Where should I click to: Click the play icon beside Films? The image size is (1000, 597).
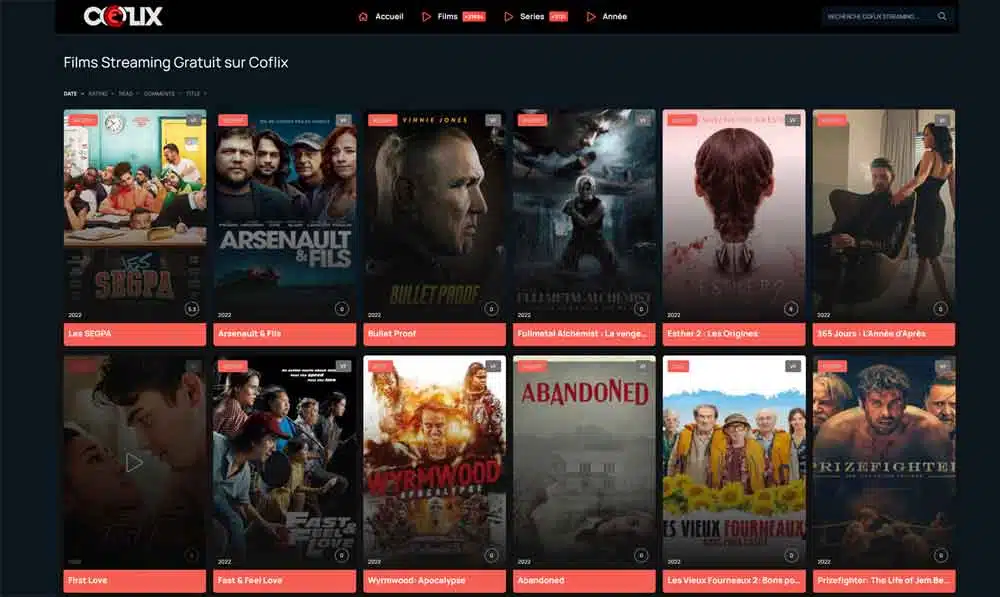(426, 17)
